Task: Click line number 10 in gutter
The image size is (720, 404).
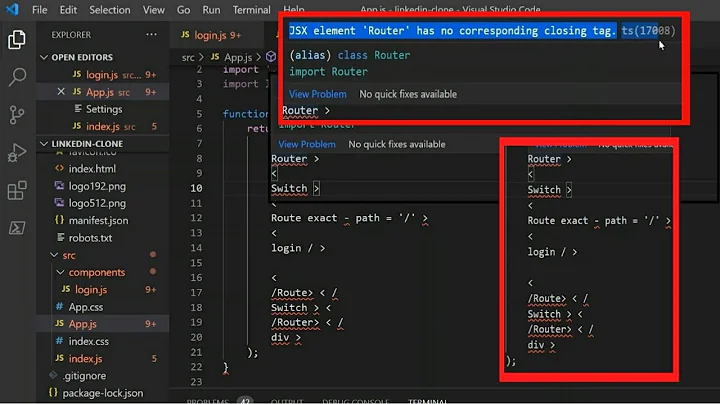Action: tap(197, 188)
